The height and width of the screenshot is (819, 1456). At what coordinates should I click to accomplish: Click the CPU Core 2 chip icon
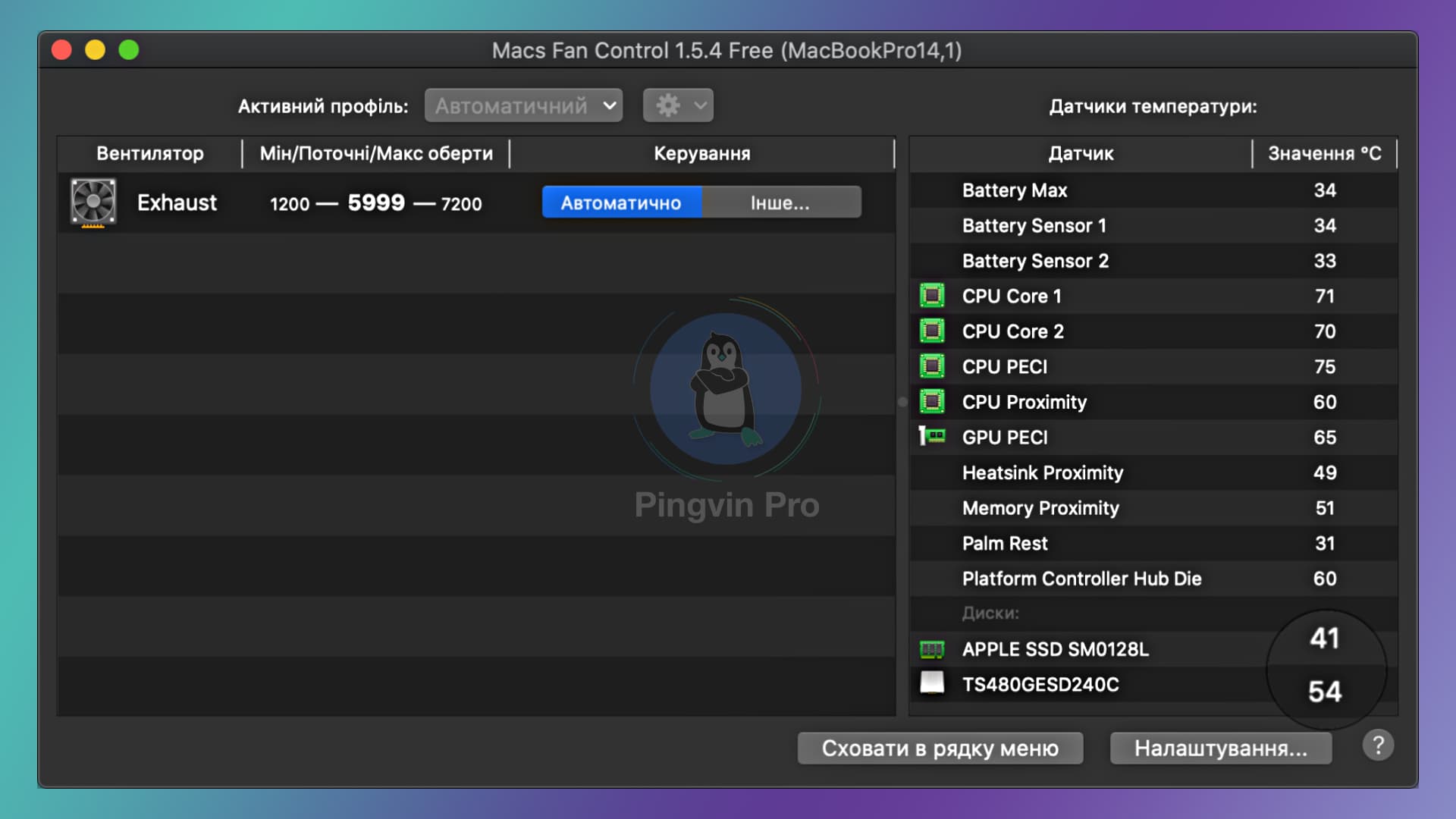point(932,331)
